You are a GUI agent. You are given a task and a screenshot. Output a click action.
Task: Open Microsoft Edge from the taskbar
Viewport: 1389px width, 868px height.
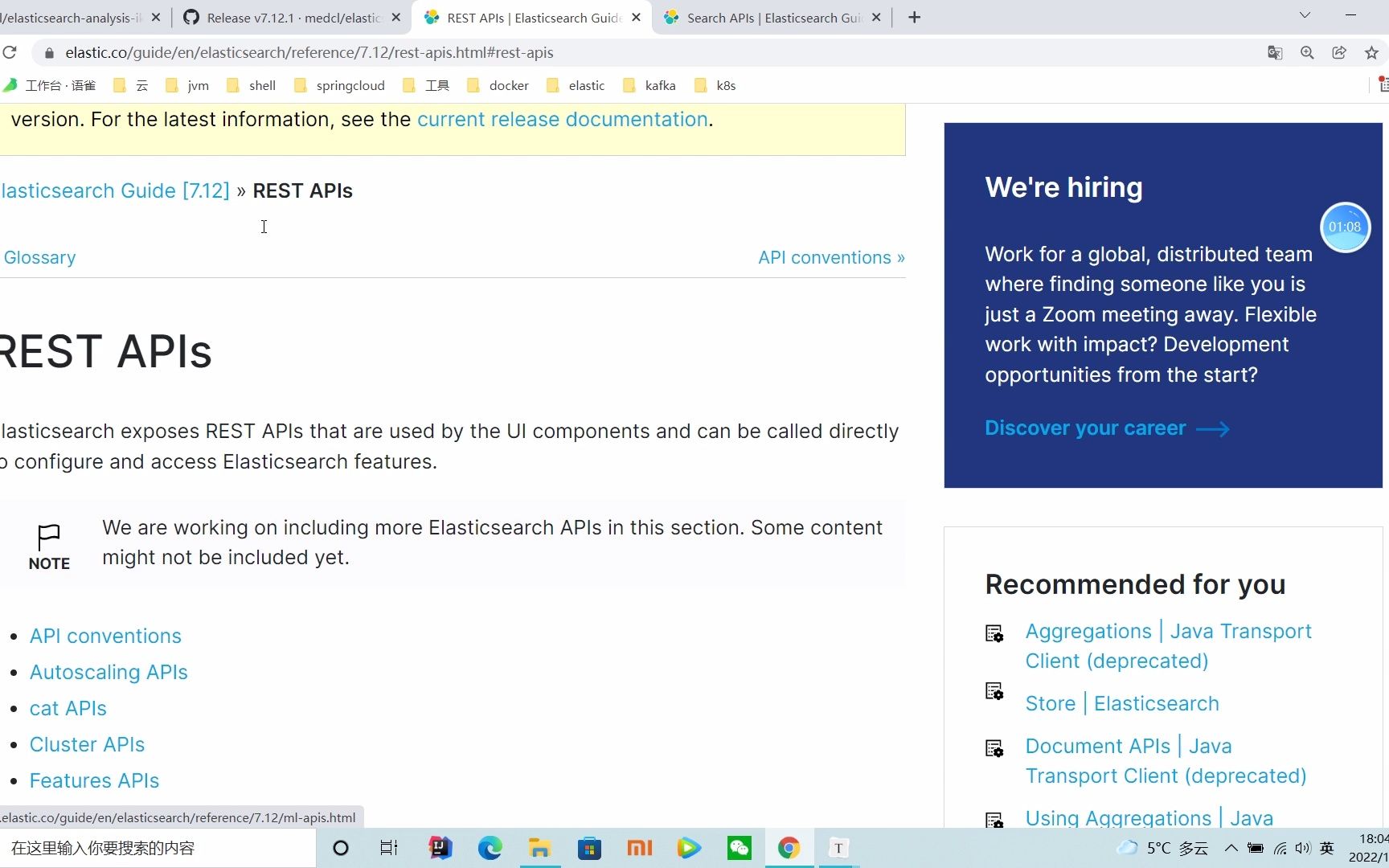tap(490, 848)
